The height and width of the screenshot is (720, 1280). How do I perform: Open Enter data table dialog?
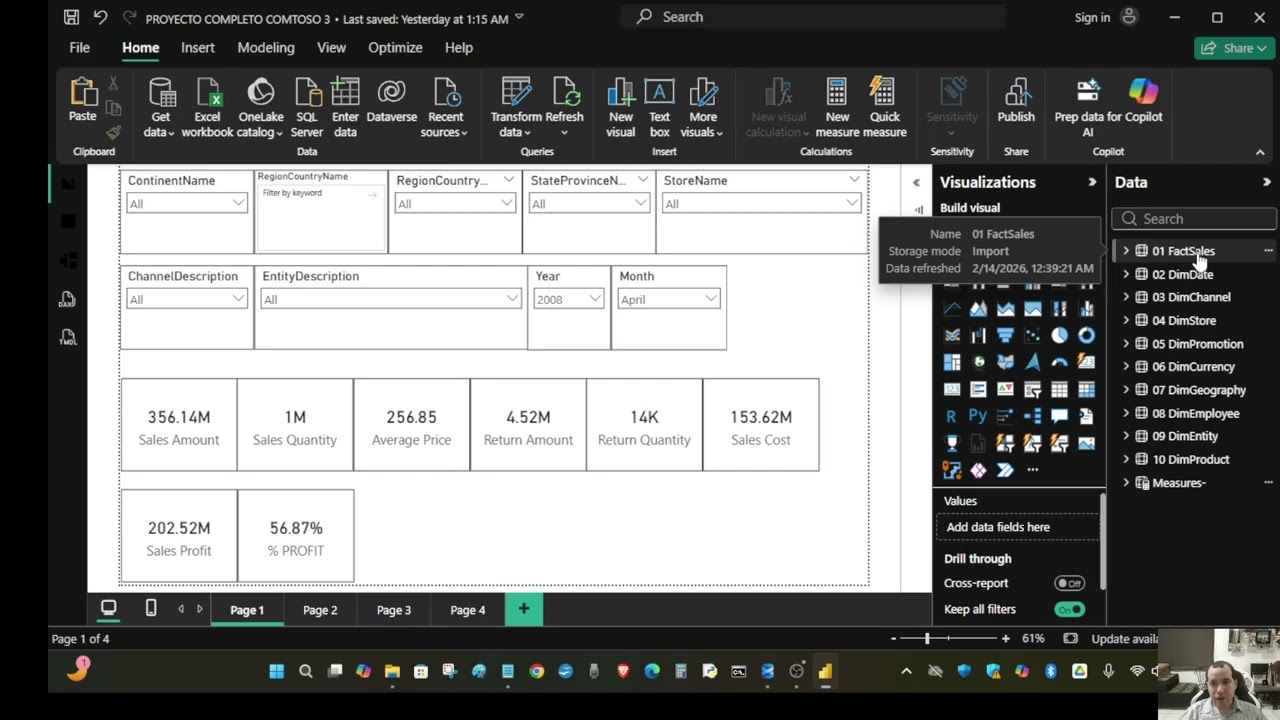pos(345,108)
